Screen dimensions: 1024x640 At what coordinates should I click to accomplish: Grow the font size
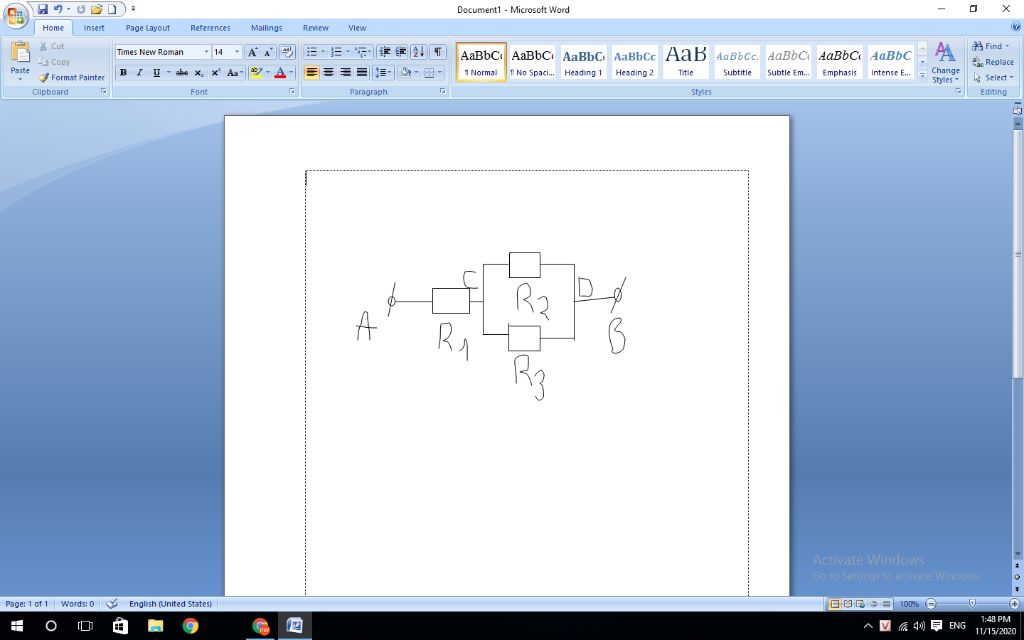[x=253, y=52]
